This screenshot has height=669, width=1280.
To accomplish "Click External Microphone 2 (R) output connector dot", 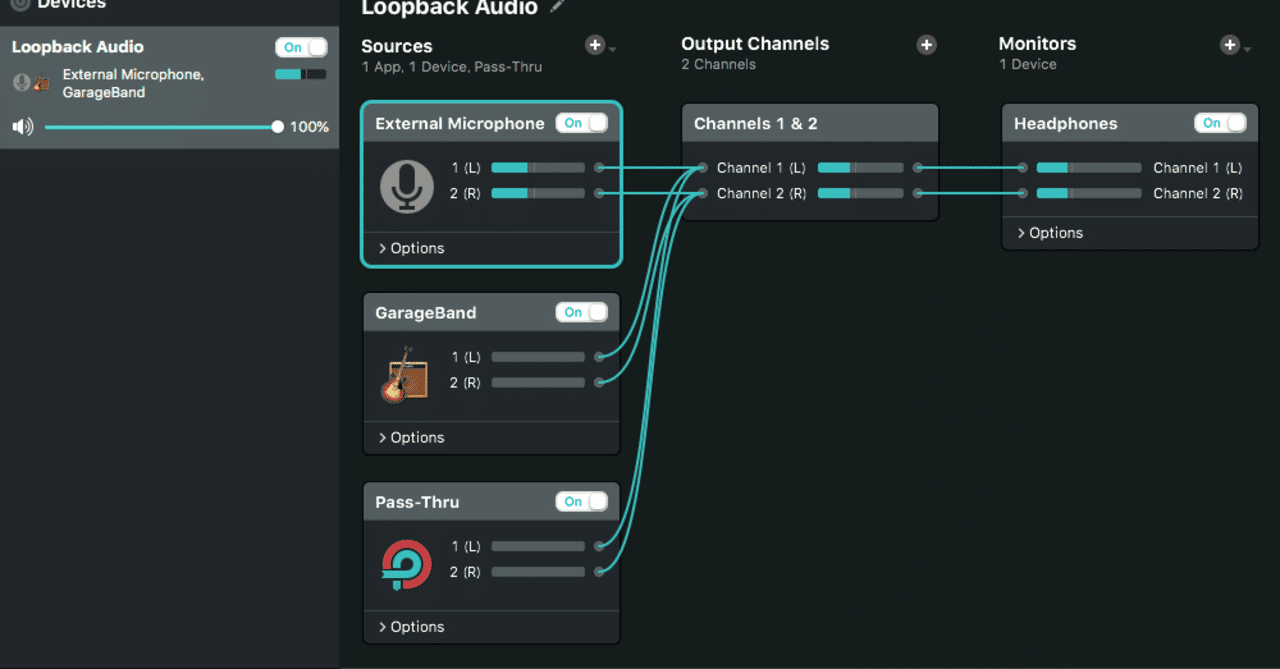I will pyautogui.click(x=599, y=193).
